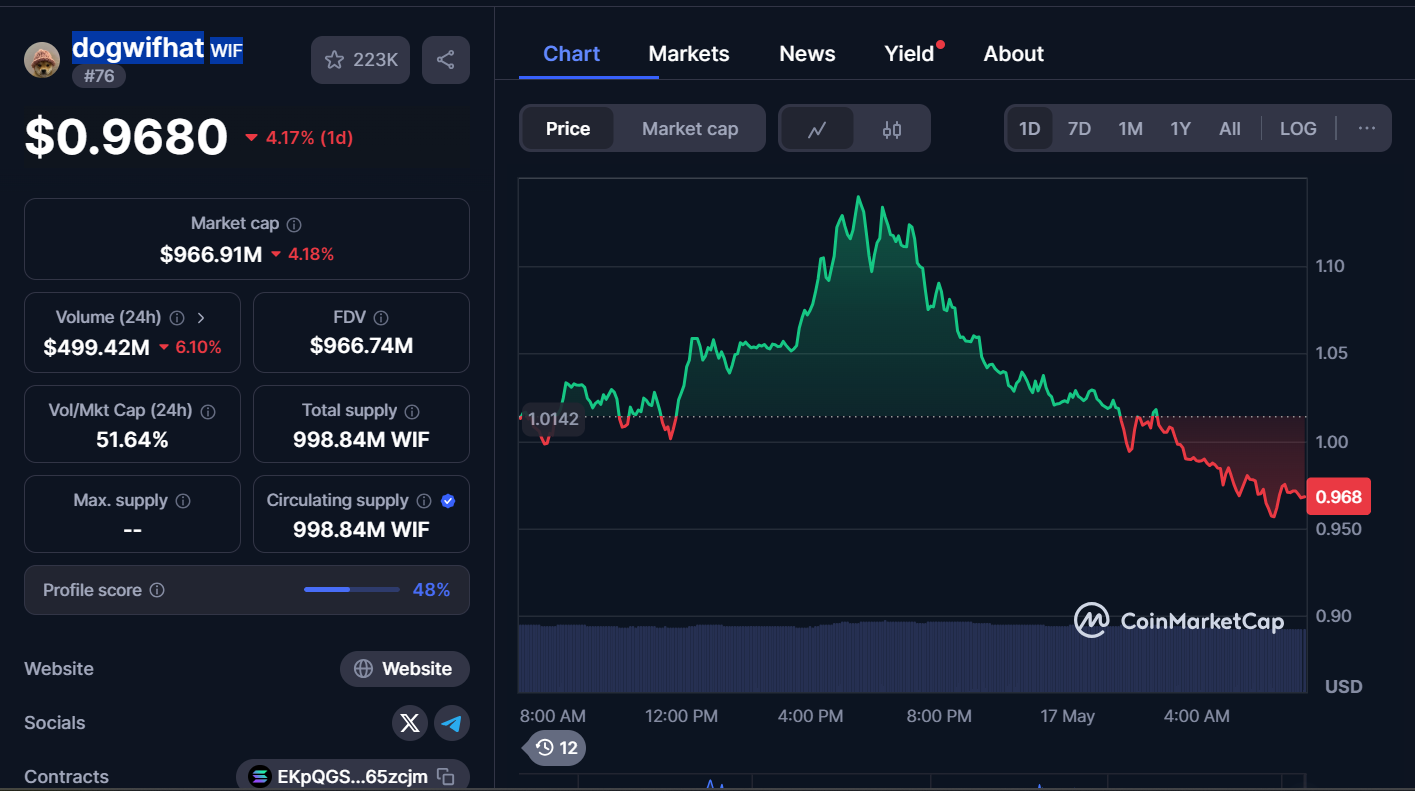Click the 4.17% (1d) change indicator

[299, 138]
